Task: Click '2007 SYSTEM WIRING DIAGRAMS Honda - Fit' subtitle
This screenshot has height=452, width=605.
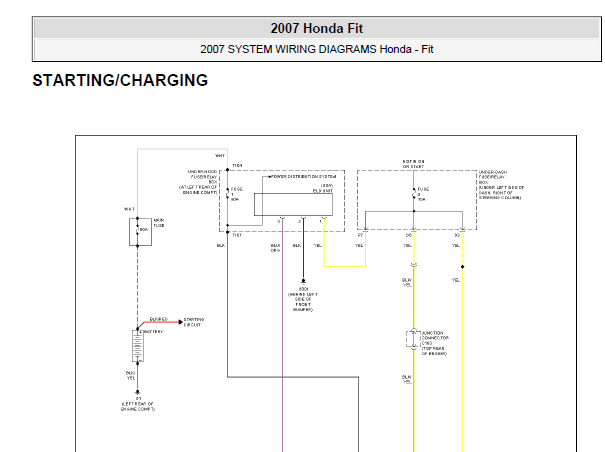Action: [316, 49]
